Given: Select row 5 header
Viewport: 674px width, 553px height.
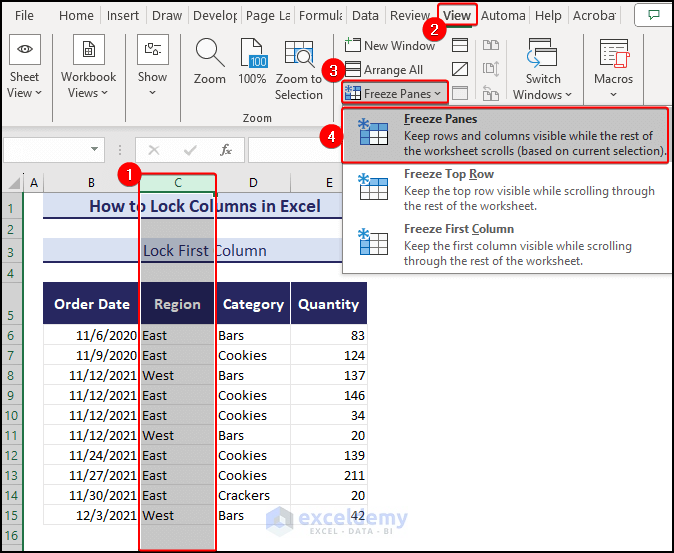Looking at the screenshot, I should coord(11,303).
